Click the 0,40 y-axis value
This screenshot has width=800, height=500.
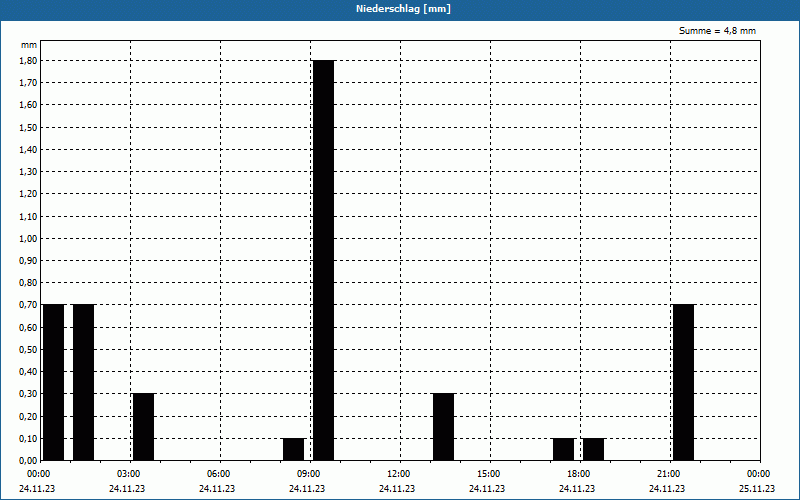(29, 372)
